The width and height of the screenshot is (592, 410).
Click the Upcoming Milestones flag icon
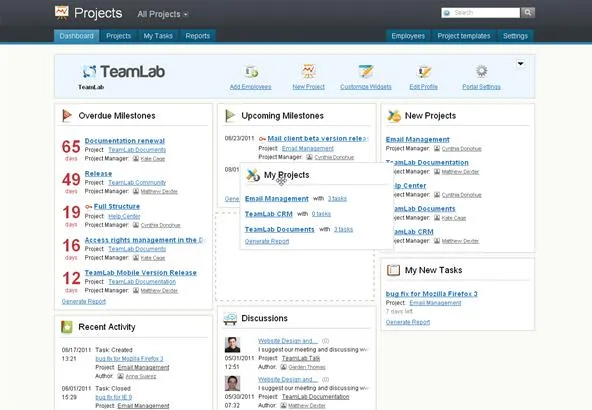coord(230,116)
